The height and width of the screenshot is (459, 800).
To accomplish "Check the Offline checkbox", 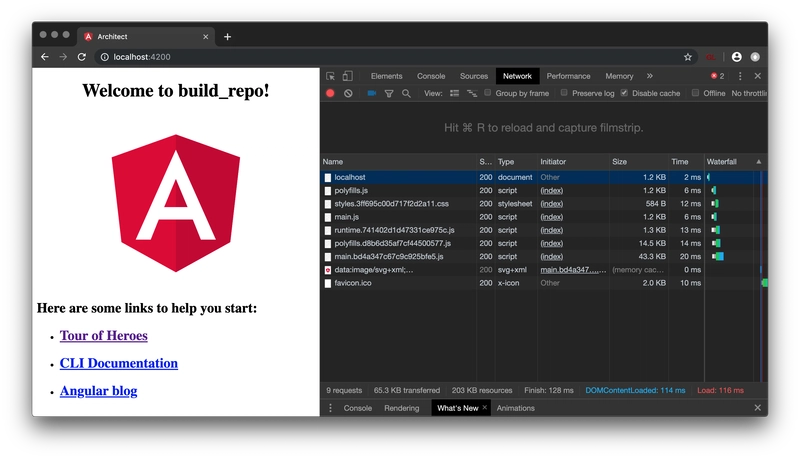I will tap(695, 93).
